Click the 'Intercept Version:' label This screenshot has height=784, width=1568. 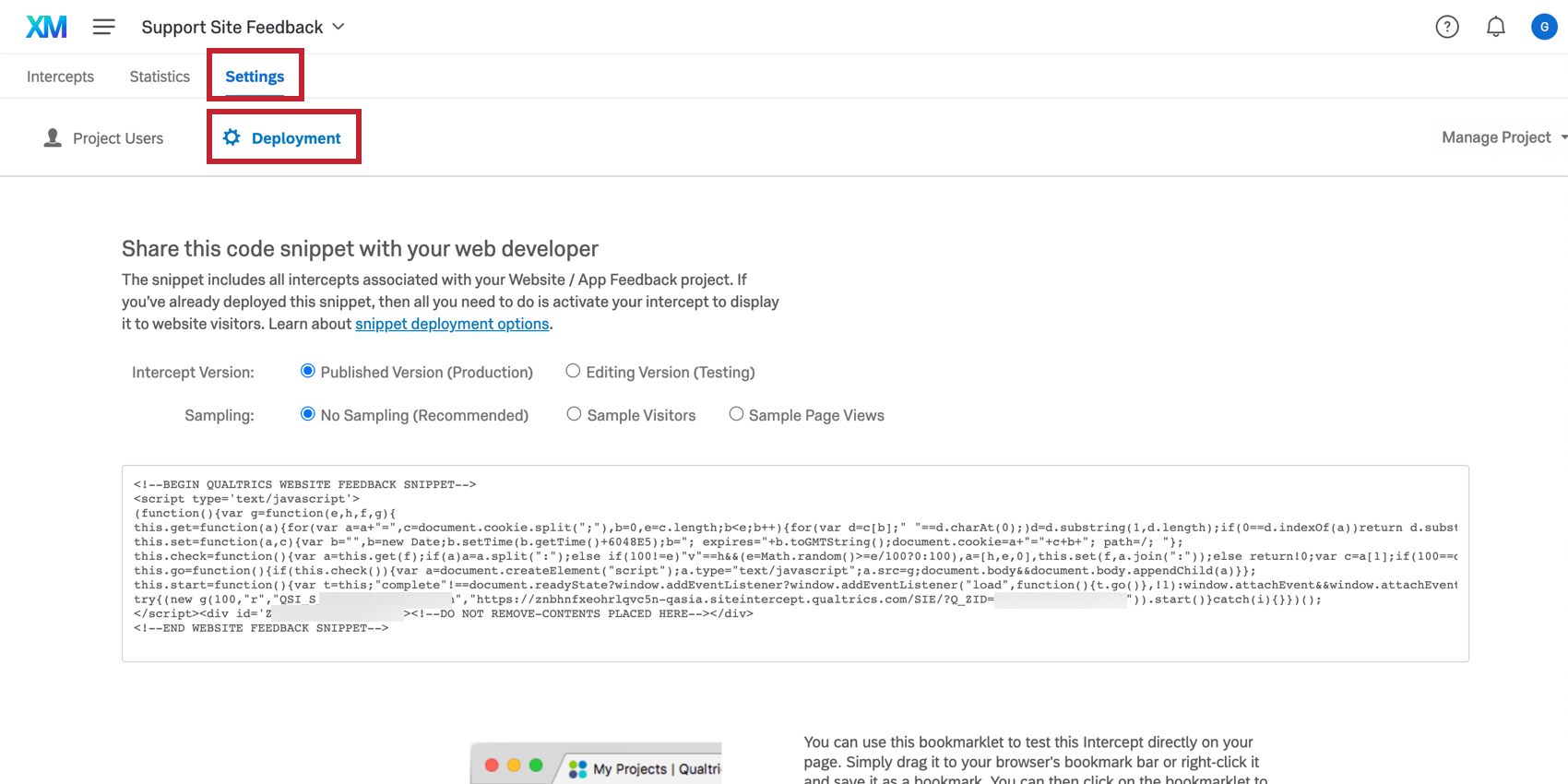(193, 373)
